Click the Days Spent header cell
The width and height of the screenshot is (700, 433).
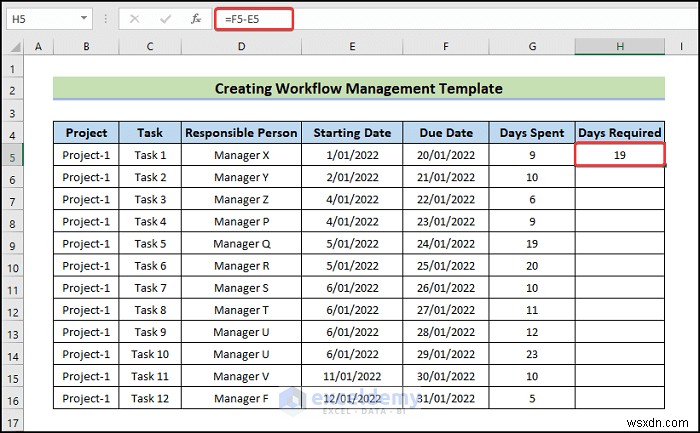tap(532, 133)
